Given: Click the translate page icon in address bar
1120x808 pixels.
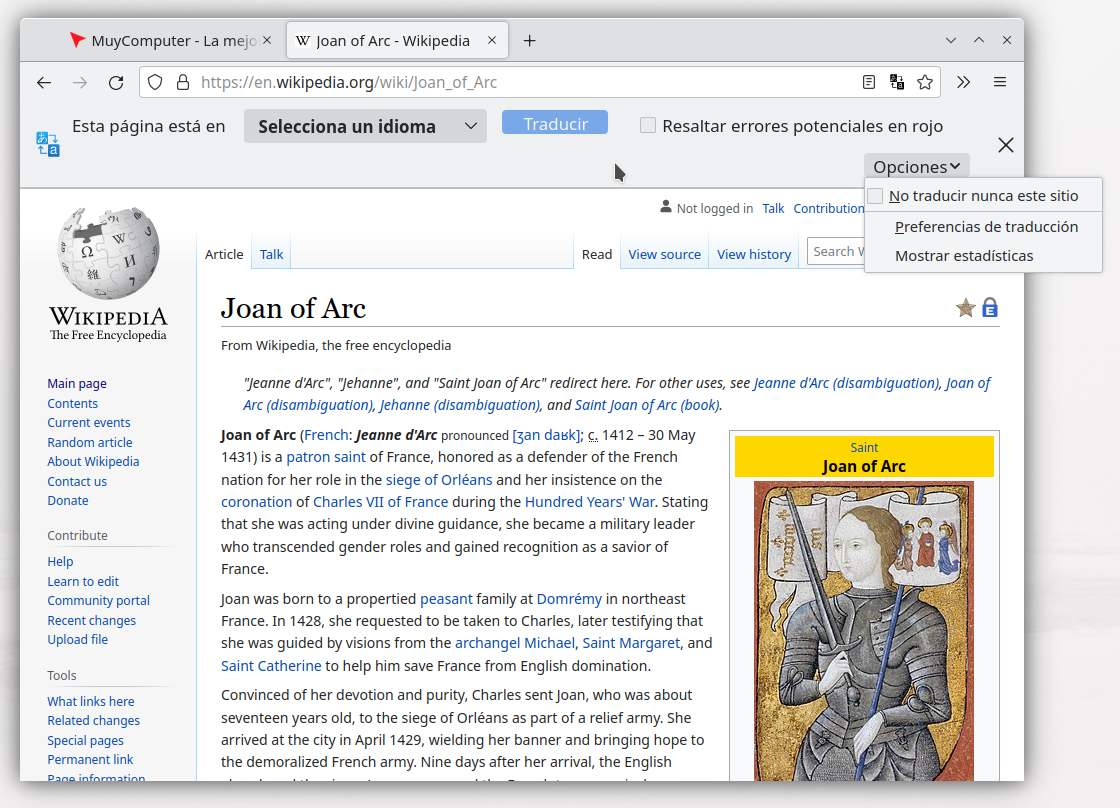Looking at the screenshot, I should click(x=897, y=82).
